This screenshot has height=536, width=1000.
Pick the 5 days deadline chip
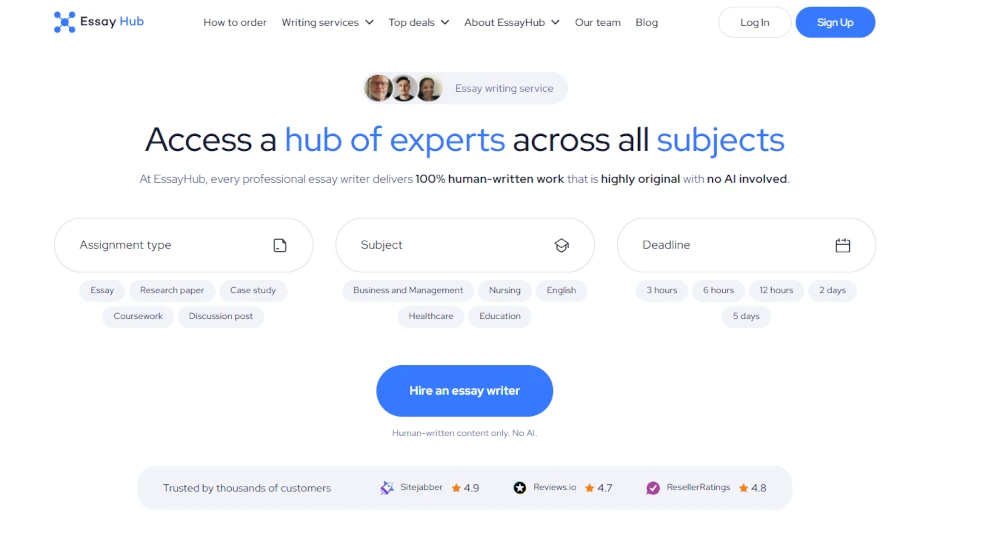click(746, 316)
